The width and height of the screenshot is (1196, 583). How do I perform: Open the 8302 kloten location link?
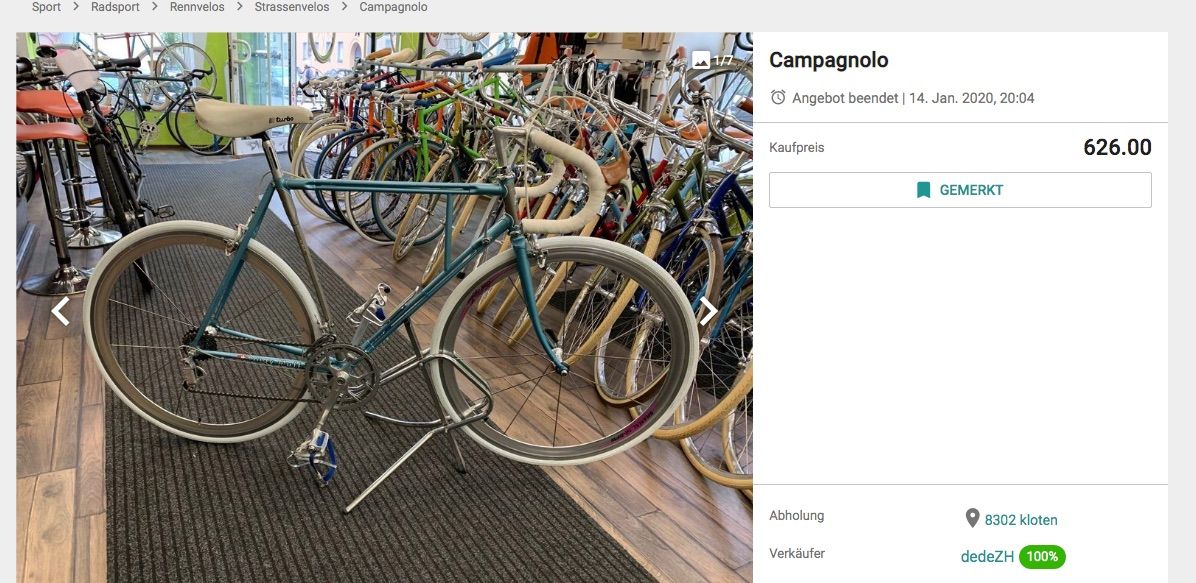(x=1021, y=520)
